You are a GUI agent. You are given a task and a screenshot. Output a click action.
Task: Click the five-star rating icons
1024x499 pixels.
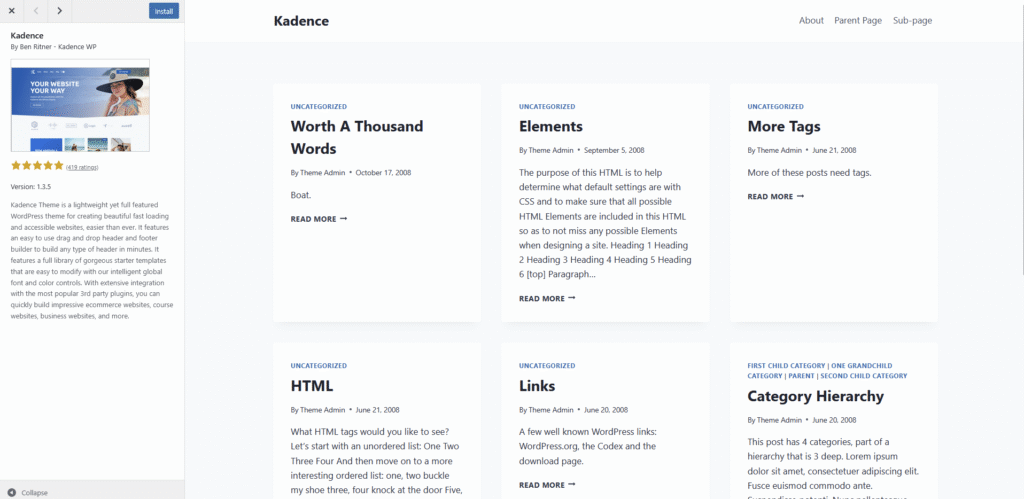coord(37,166)
